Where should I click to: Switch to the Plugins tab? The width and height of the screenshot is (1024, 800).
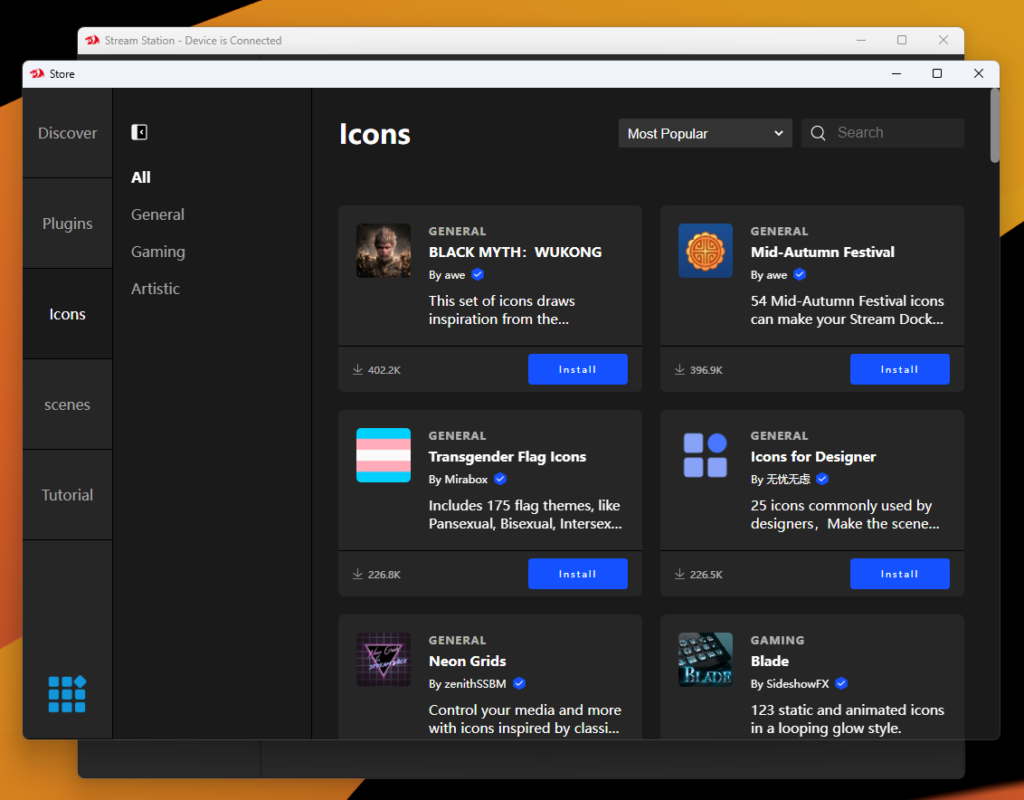pos(67,223)
